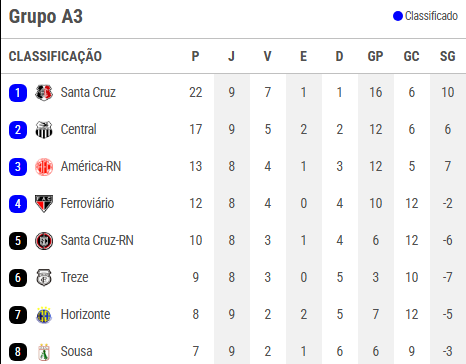Select the Ferroviário shield logo

(x=44, y=204)
